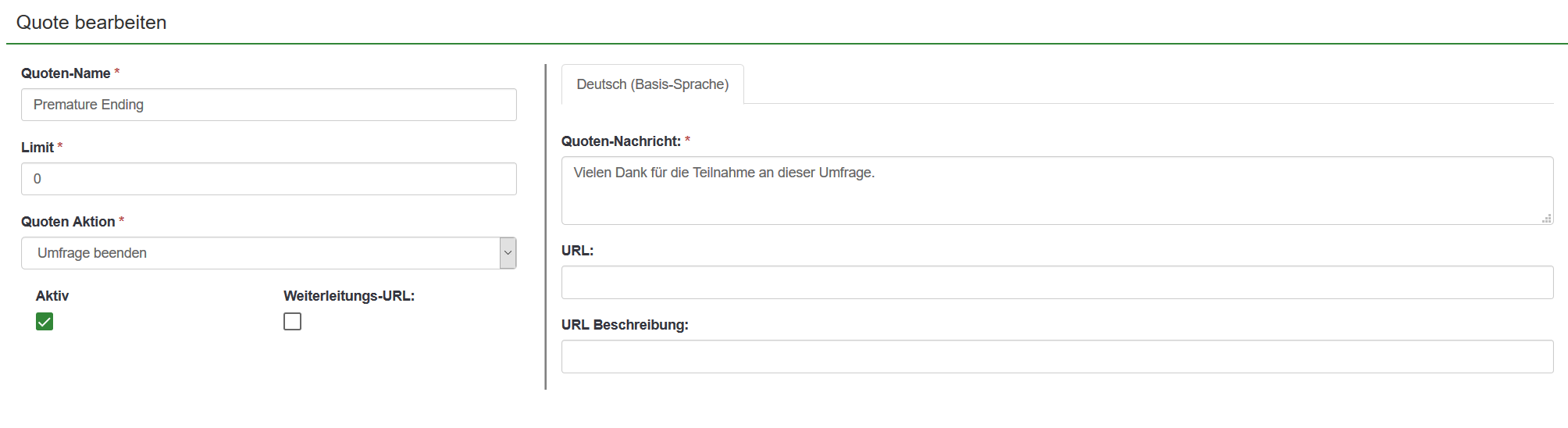
Task: Click the Quoten-Name label
Action: click(66, 73)
